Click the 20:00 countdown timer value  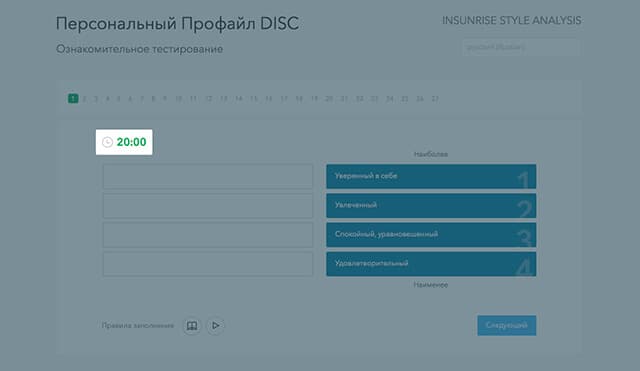click(x=131, y=142)
